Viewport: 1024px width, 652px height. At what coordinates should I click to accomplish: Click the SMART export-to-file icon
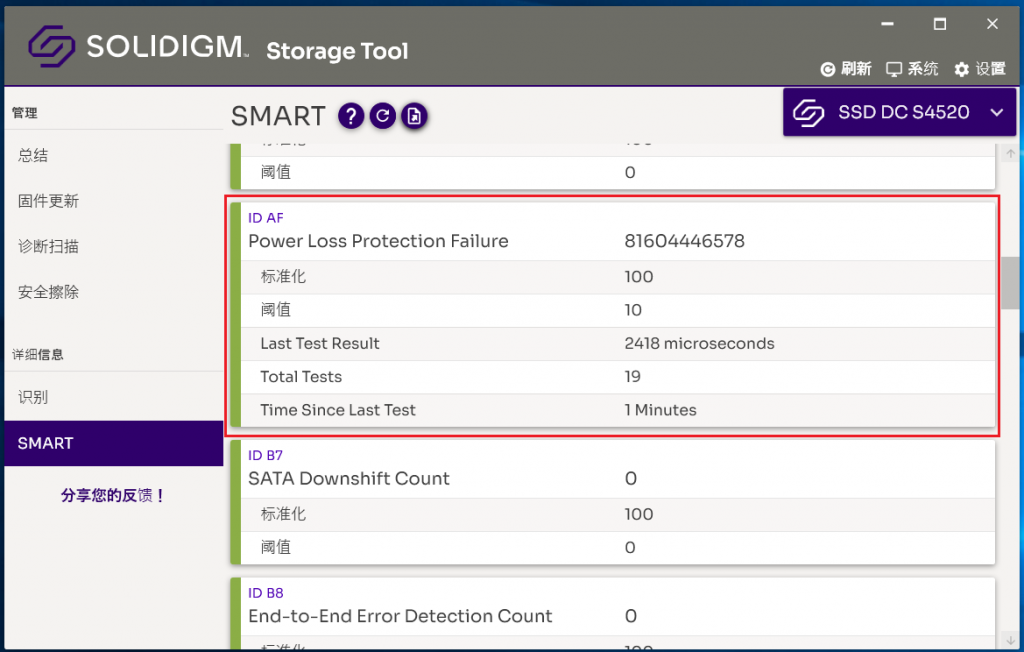[414, 116]
